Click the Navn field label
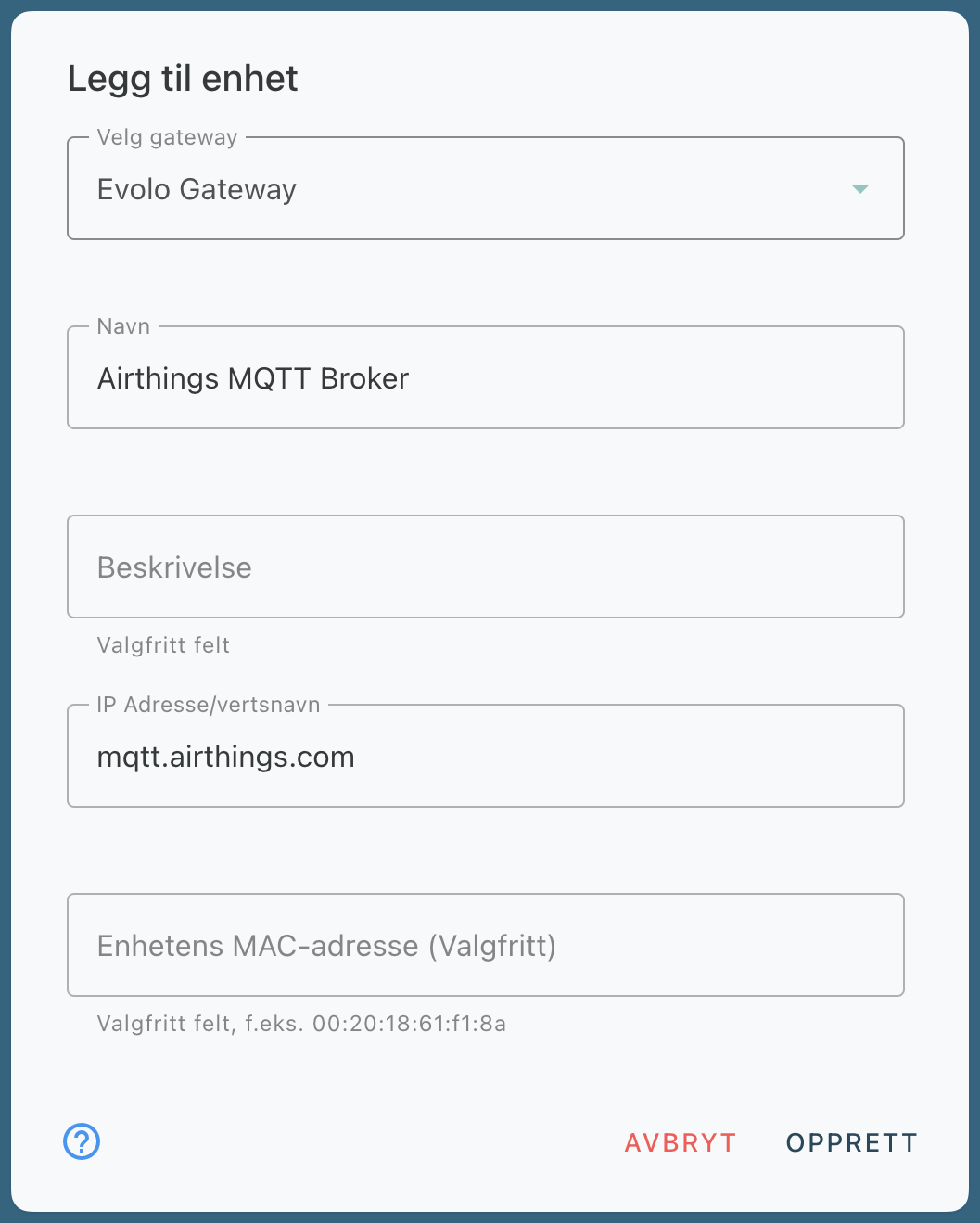The width and height of the screenshot is (980, 1223). (x=123, y=326)
